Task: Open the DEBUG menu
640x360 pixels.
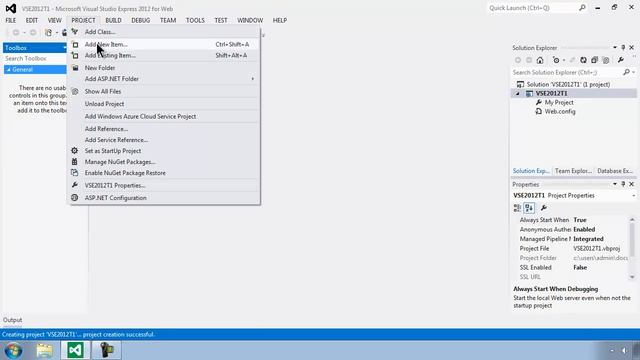Action: pos(140,20)
